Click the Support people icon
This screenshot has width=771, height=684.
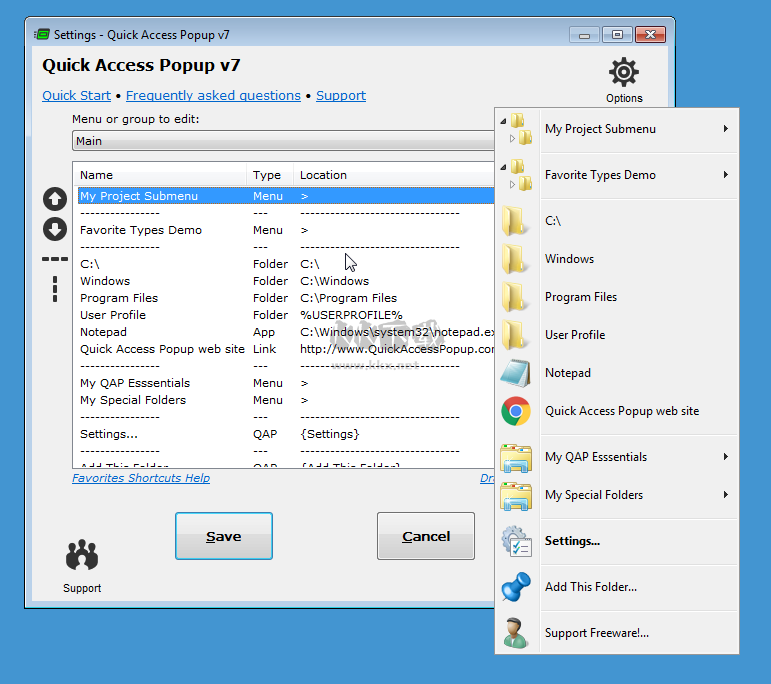click(82, 556)
